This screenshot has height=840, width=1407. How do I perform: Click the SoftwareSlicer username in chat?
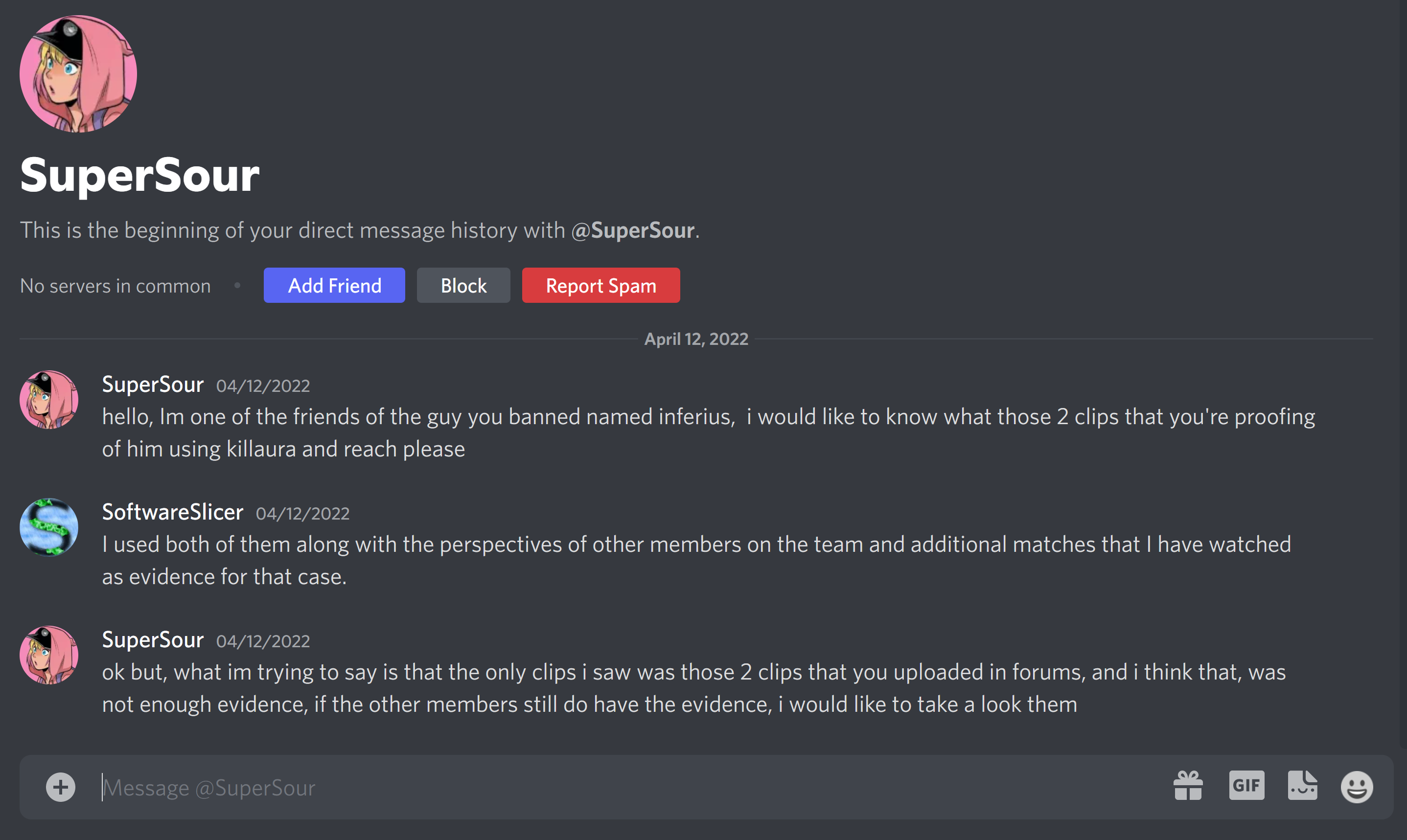point(173,512)
